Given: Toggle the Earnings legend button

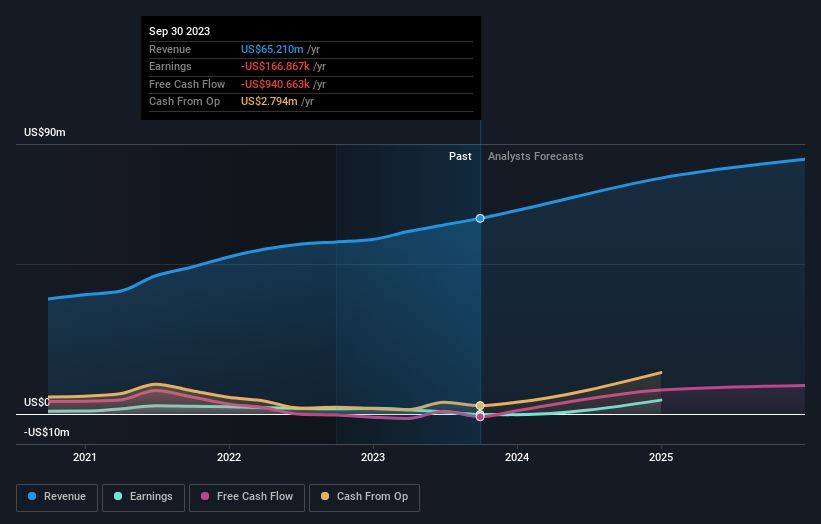Looking at the screenshot, I should coord(143,497).
